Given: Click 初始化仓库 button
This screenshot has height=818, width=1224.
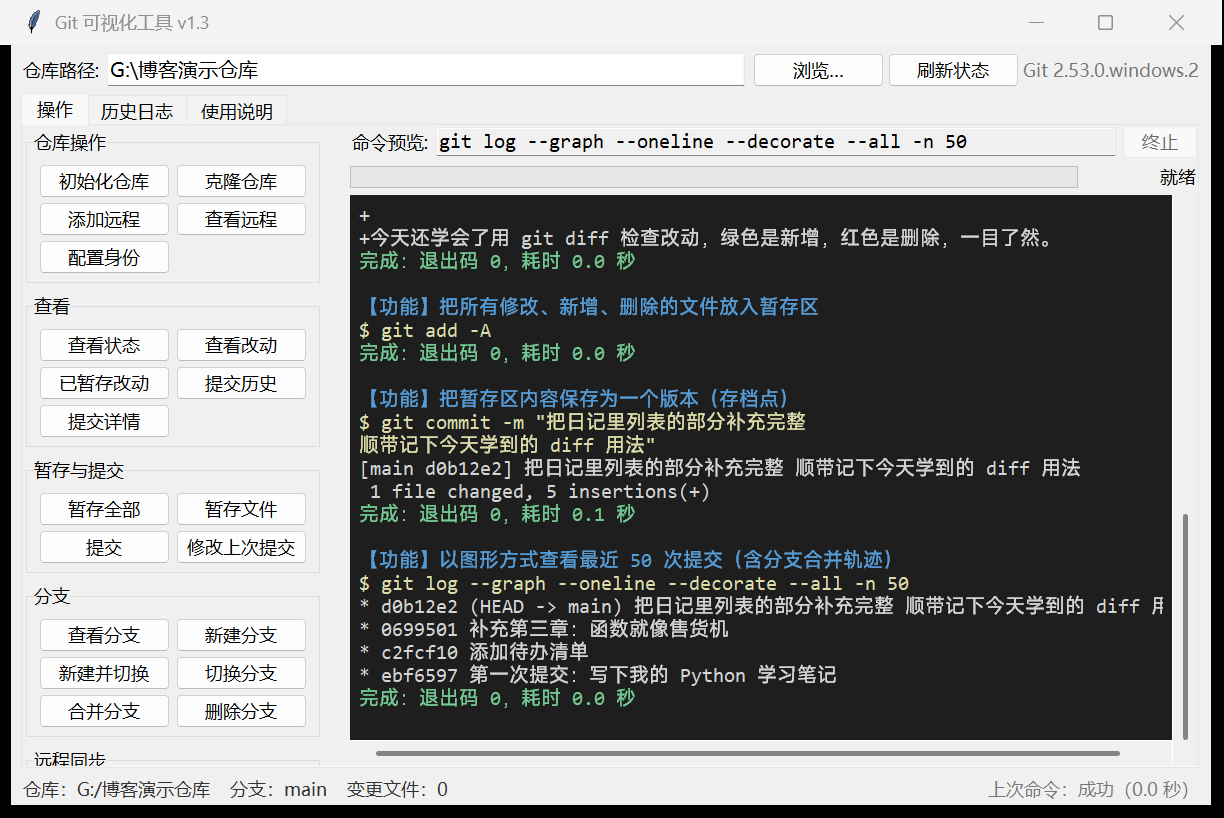Looking at the screenshot, I should point(104,182).
